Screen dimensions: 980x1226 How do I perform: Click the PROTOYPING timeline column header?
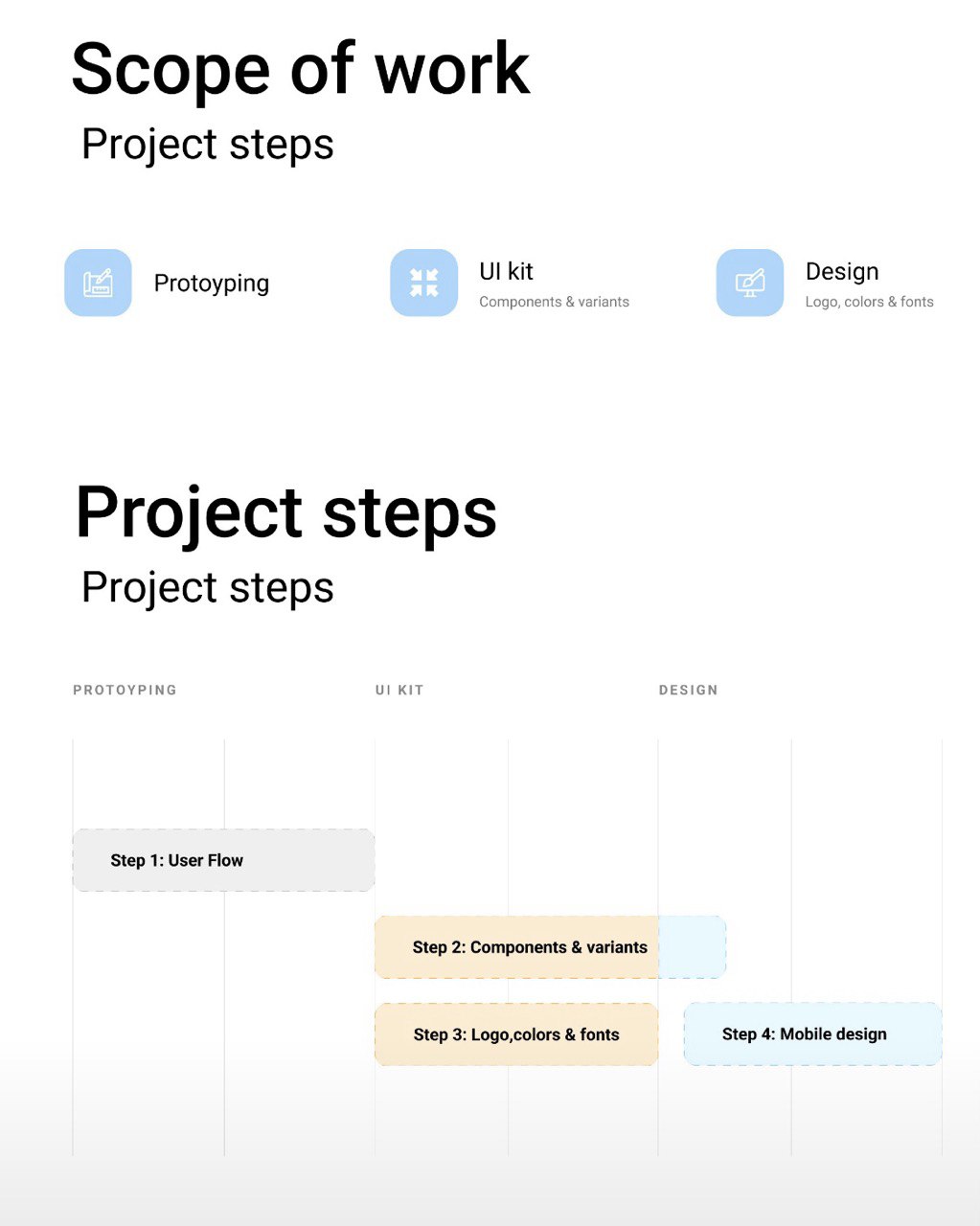(125, 690)
